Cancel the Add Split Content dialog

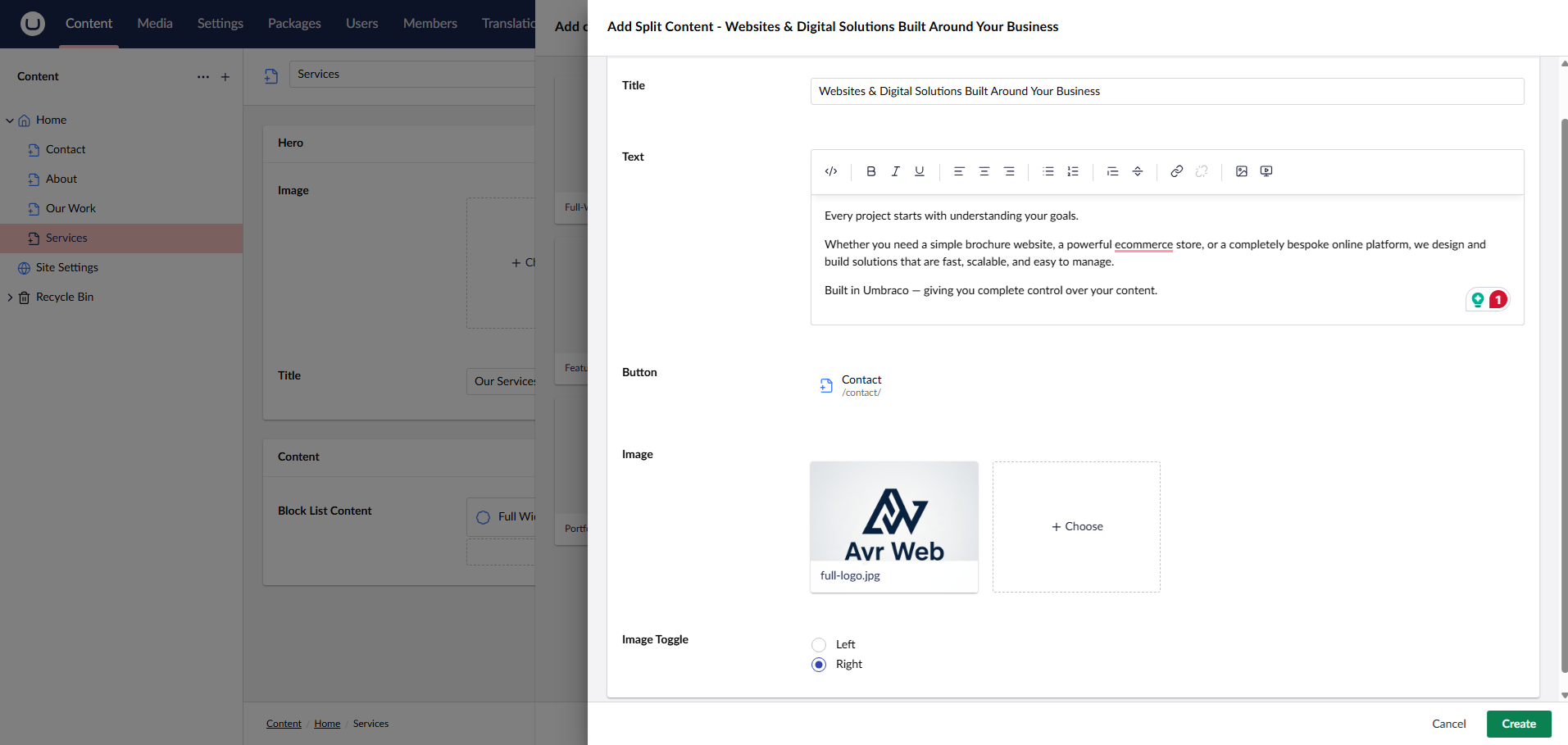tap(1448, 724)
